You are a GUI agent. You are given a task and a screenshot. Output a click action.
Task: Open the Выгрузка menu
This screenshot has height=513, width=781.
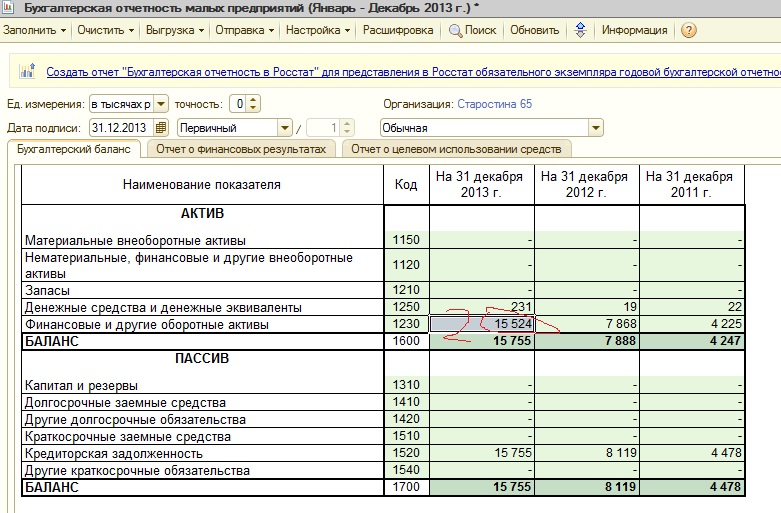[x=175, y=30]
